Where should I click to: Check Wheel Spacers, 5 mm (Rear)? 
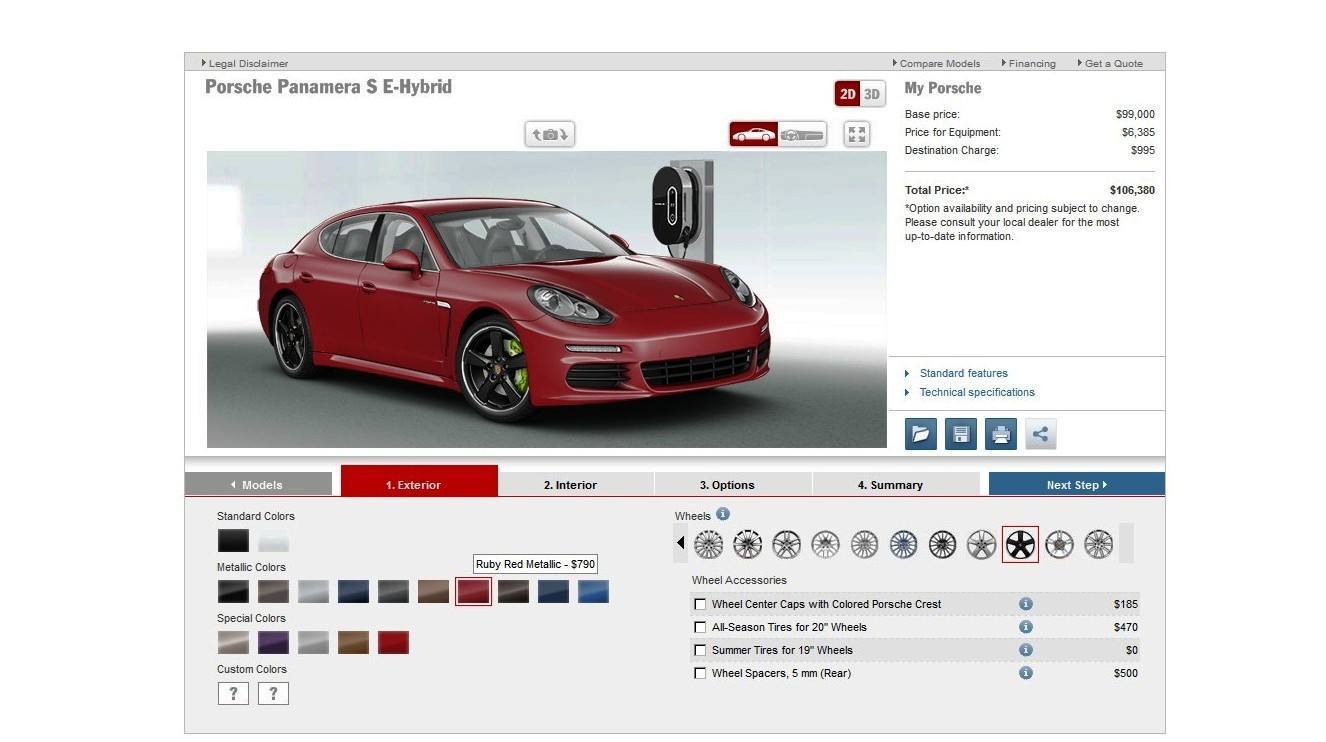point(700,673)
